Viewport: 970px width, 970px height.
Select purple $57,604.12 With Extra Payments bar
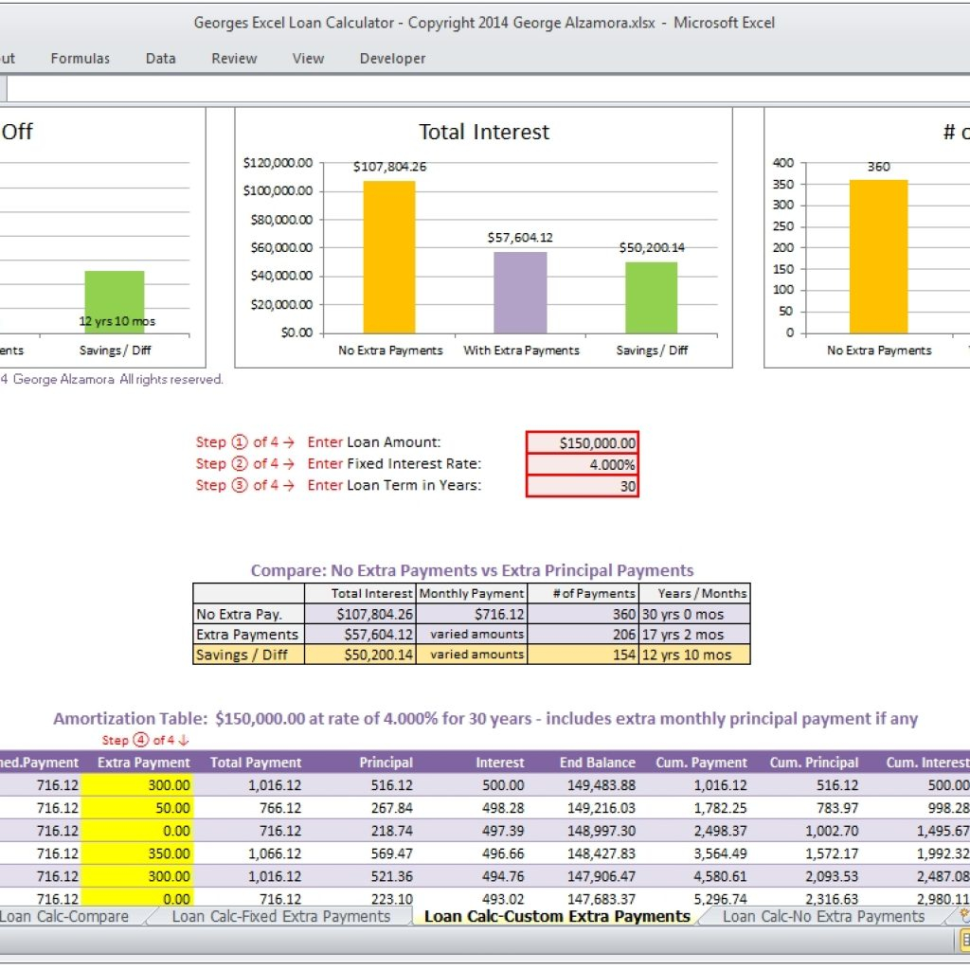pyautogui.click(x=520, y=292)
